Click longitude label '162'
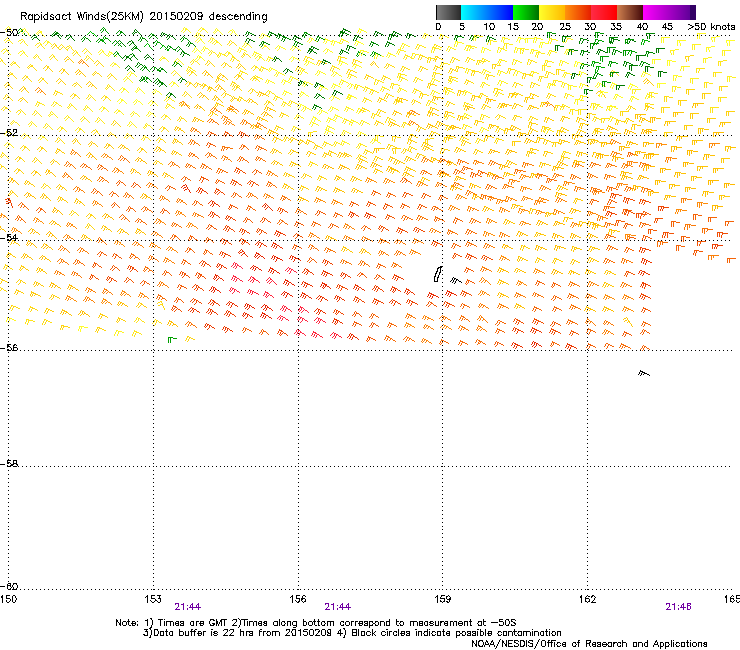 (x=587, y=599)
